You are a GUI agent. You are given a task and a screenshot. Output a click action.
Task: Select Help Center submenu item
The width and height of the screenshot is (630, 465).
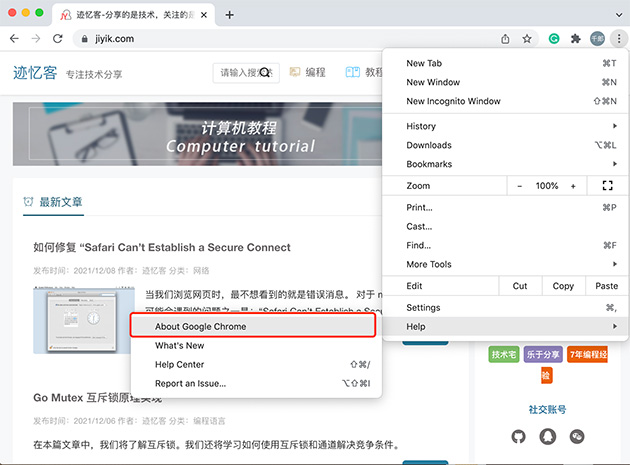point(256,365)
